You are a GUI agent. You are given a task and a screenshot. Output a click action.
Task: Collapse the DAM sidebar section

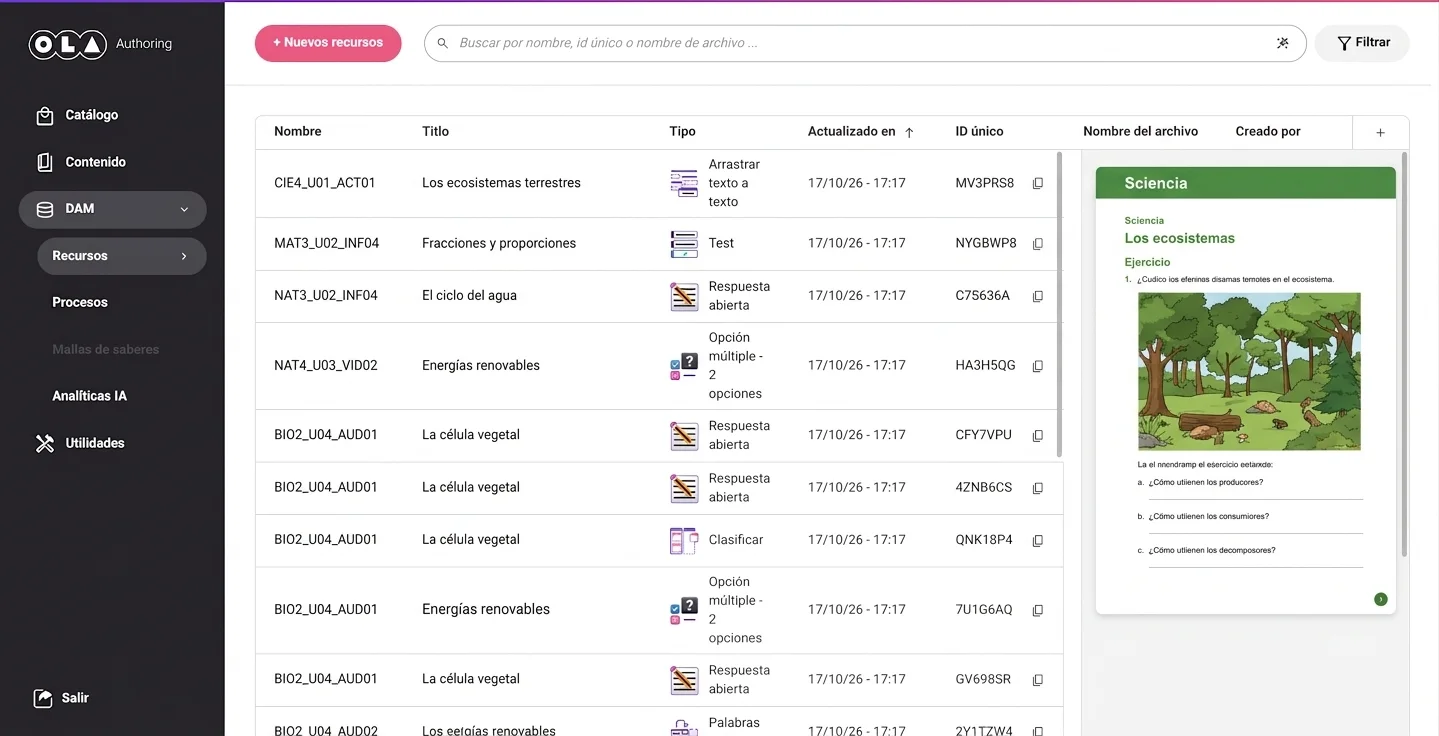click(184, 210)
